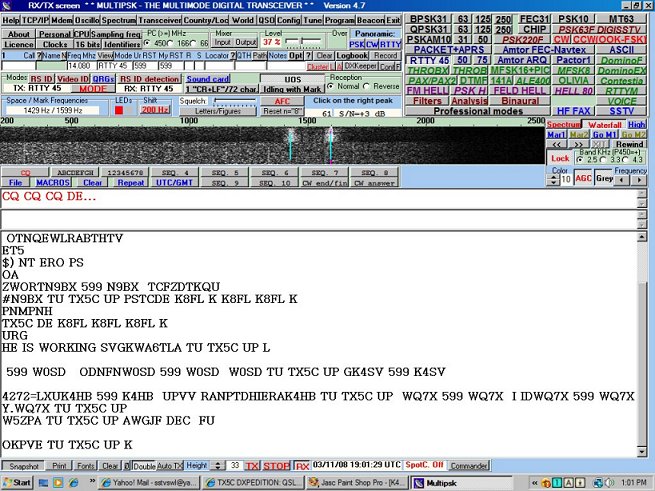Switch to the TX5C DXPEDITION taskbar window
The image size is (655, 491).
point(254,483)
